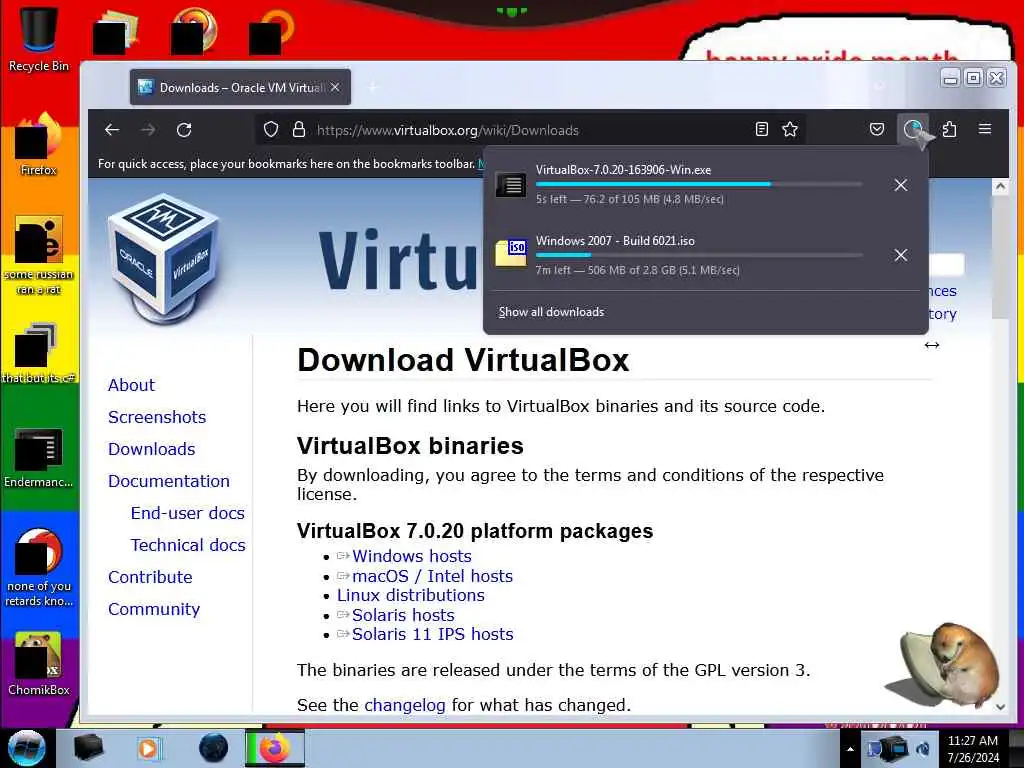
Task: Click the site padlock security icon
Action: (x=299, y=129)
